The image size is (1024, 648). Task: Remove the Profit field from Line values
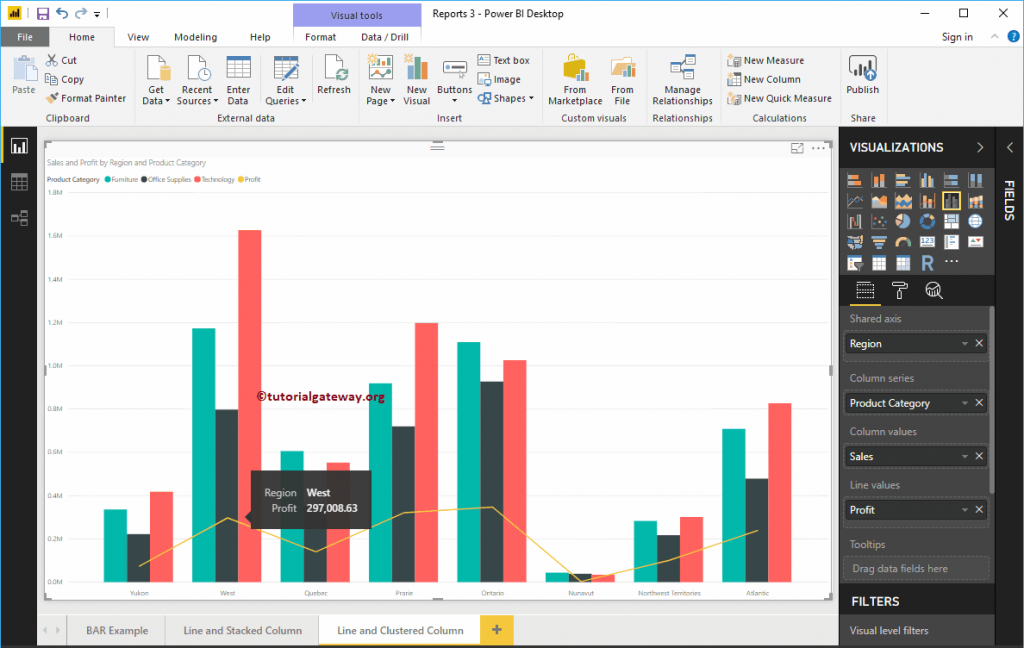[x=978, y=509]
